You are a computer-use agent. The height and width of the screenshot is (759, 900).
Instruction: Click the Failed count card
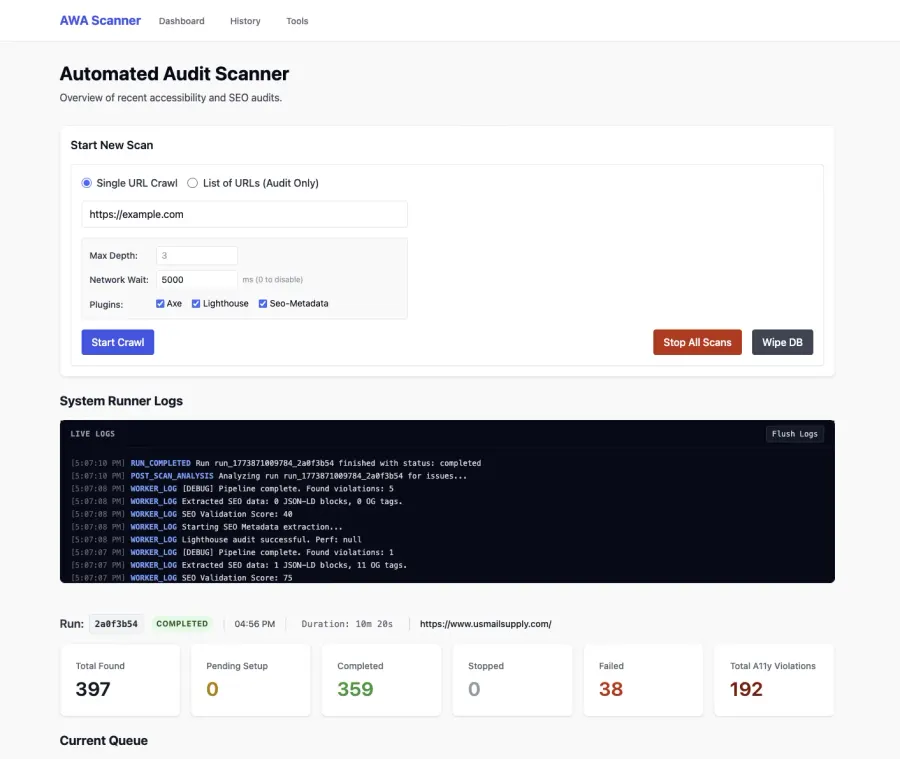pos(643,680)
